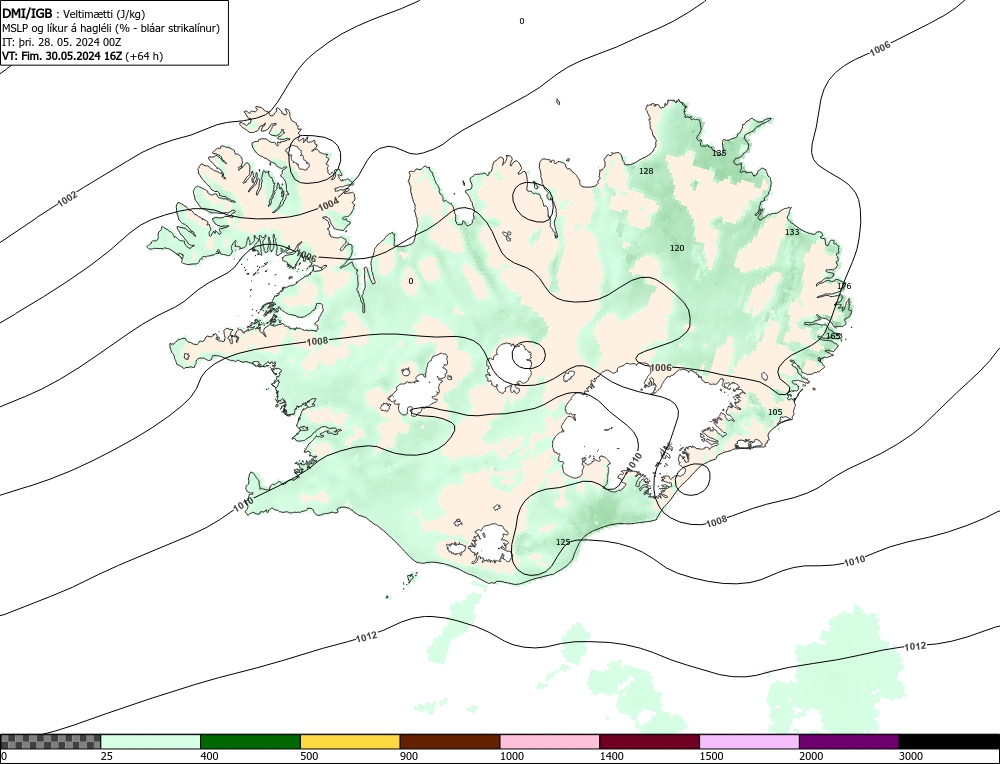The image size is (1000, 764).
Task: Click the legend tick label '900'
Action: pyautogui.click(x=409, y=756)
